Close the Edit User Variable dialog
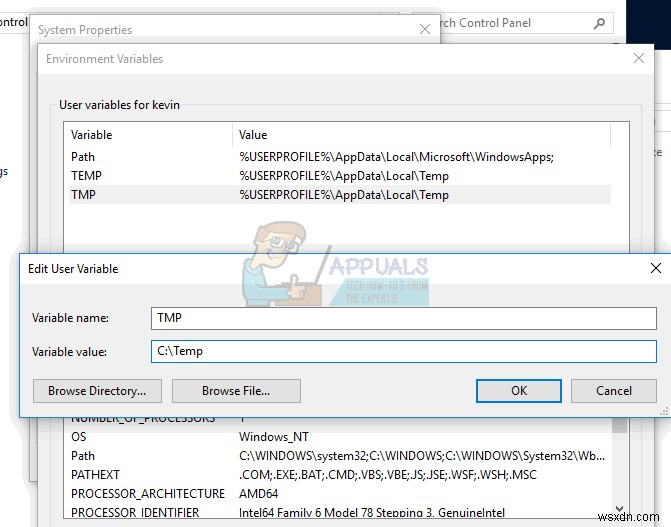Screen dimensions: 671x527 tap(656, 268)
